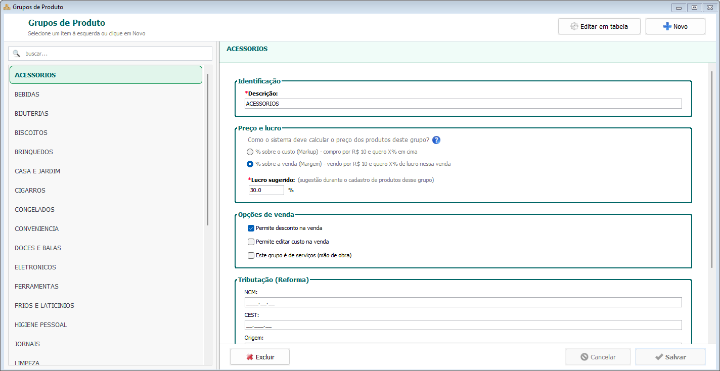Image resolution: width=720 pixels, height=371 pixels.
Task: Select BISCOITOS in the group list
Action: (x=106, y=133)
